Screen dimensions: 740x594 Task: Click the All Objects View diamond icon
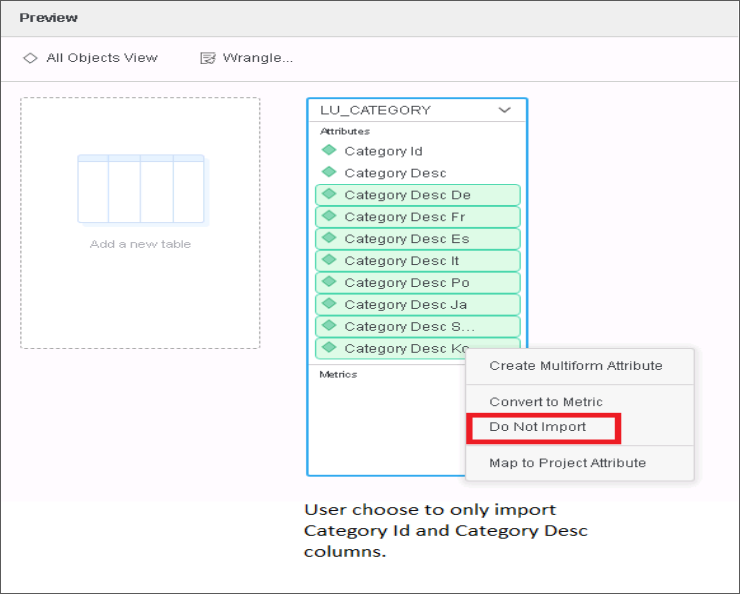[x=30, y=58]
